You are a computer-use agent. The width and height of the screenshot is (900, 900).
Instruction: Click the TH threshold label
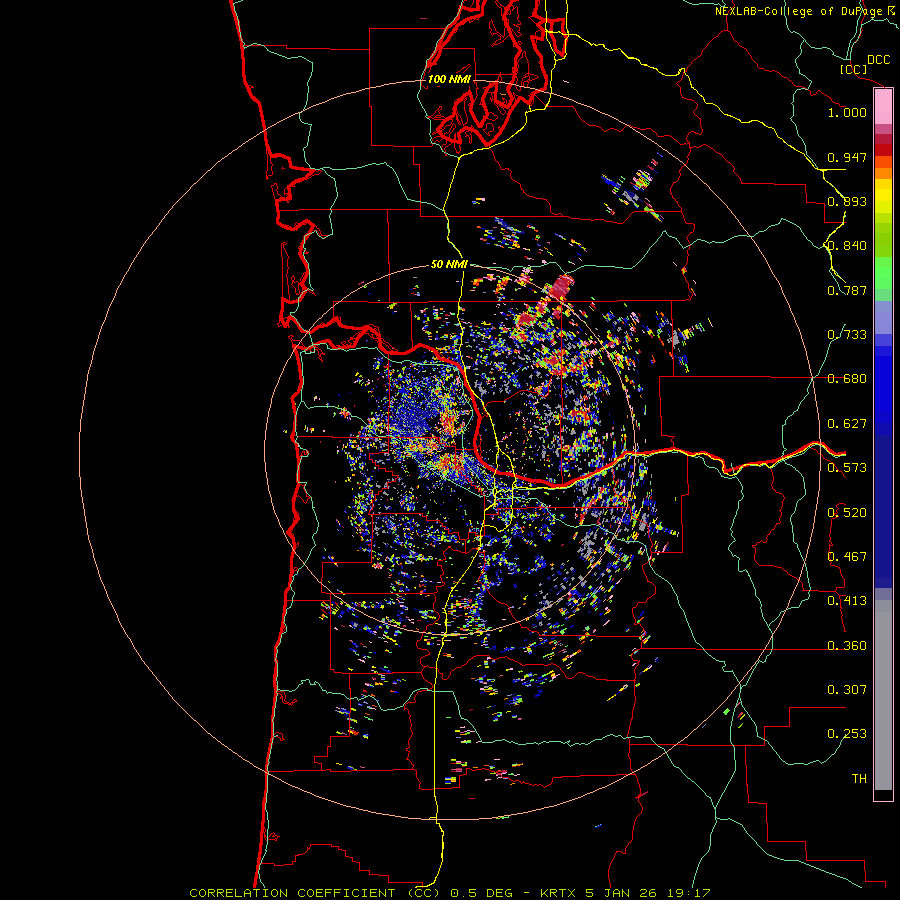pyautogui.click(x=859, y=779)
